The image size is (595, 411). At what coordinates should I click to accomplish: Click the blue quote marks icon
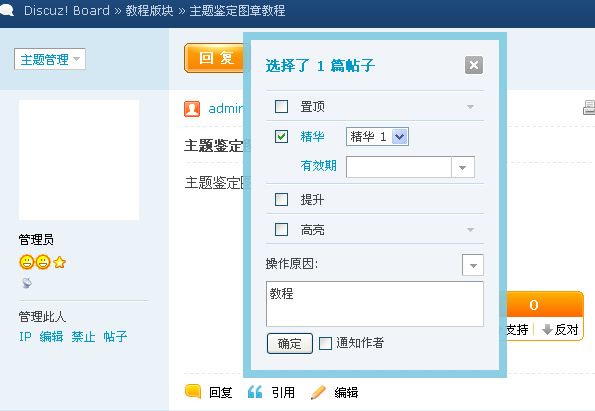[255, 392]
